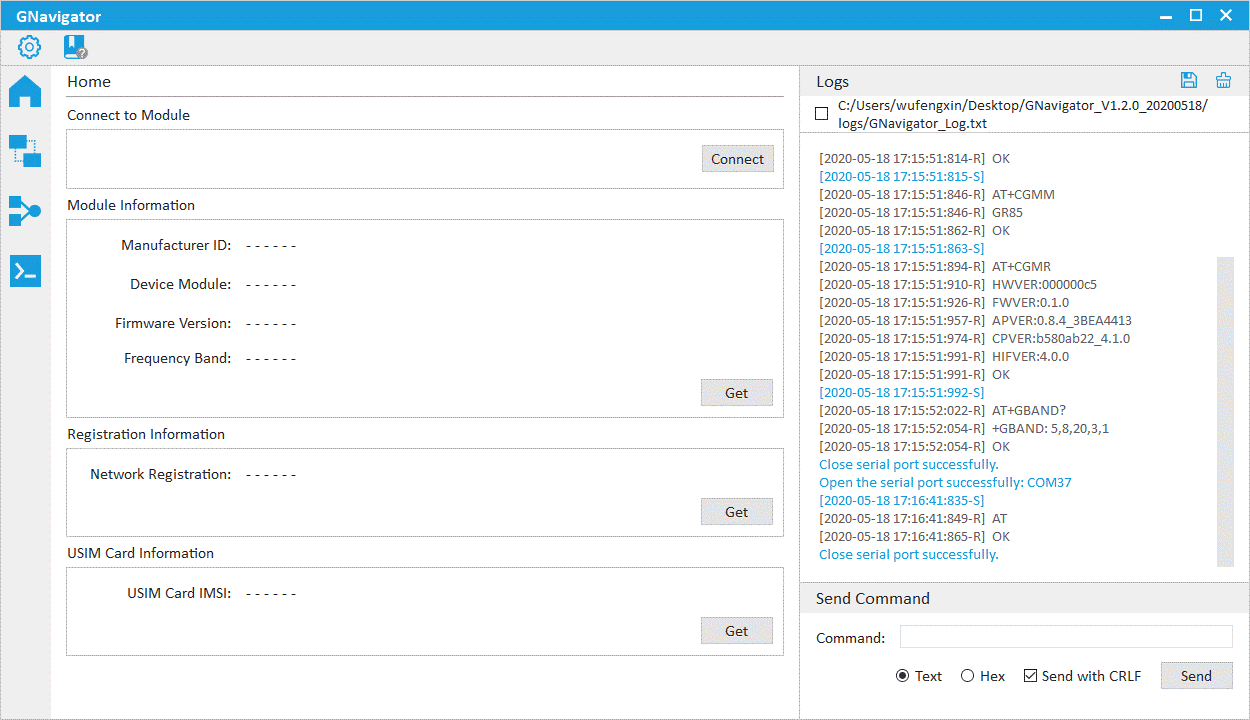Clear logs with the broom icon

(1223, 81)
